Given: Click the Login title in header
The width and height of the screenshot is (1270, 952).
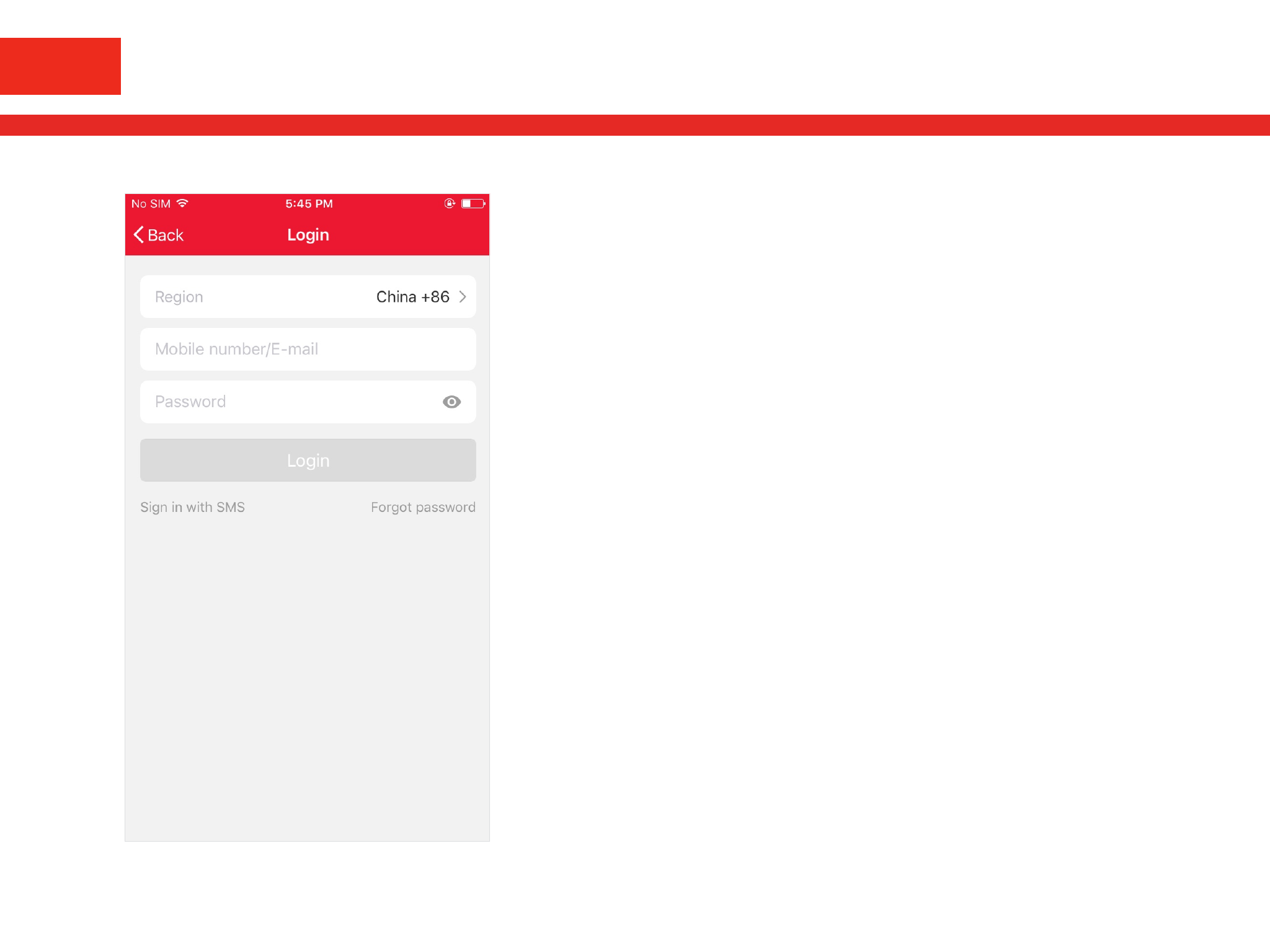Looking at the screenshot, I should coord(308,235).
